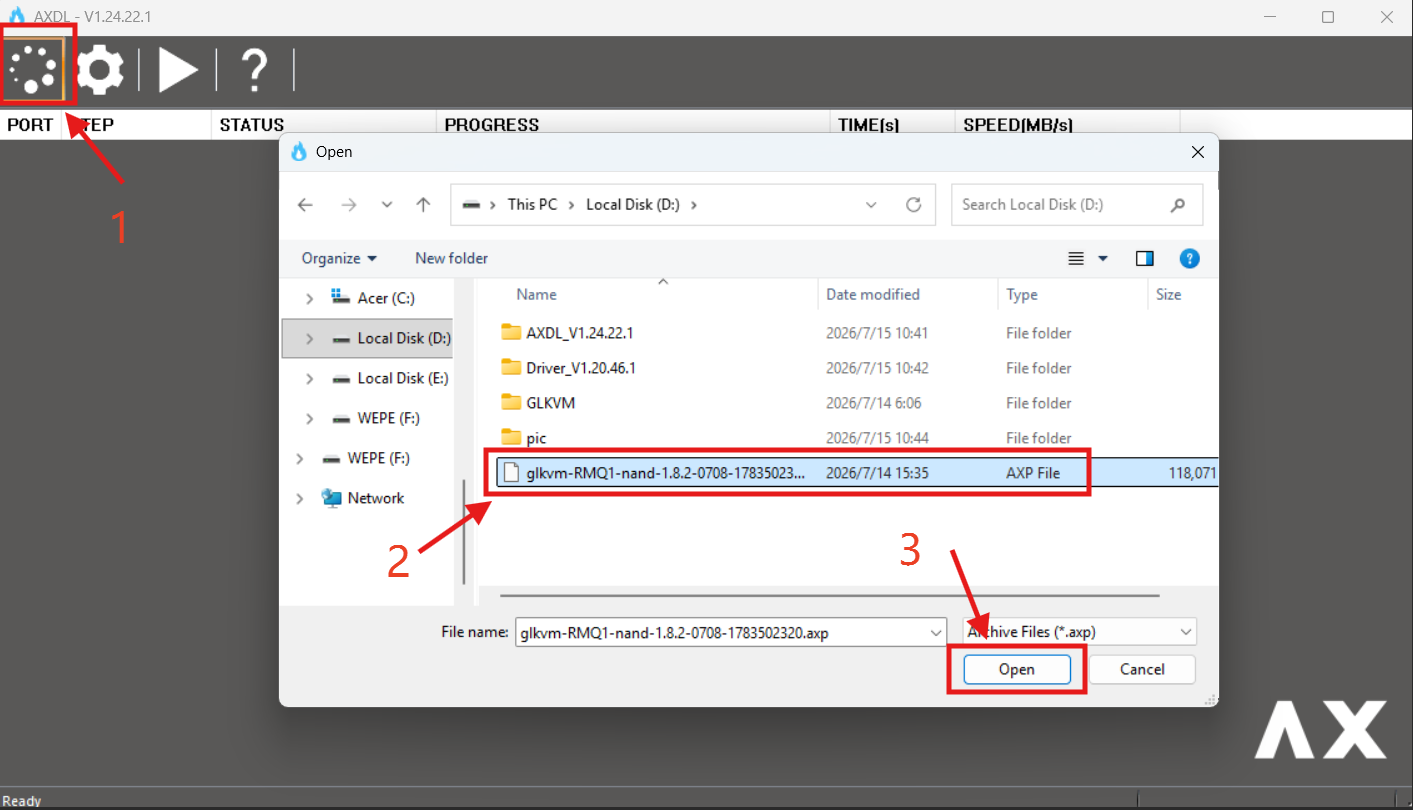Expand the address bar history dropdown
The width and height of the screenshot is (1413, 810).
pyautogui.click(x=871, y=204)
